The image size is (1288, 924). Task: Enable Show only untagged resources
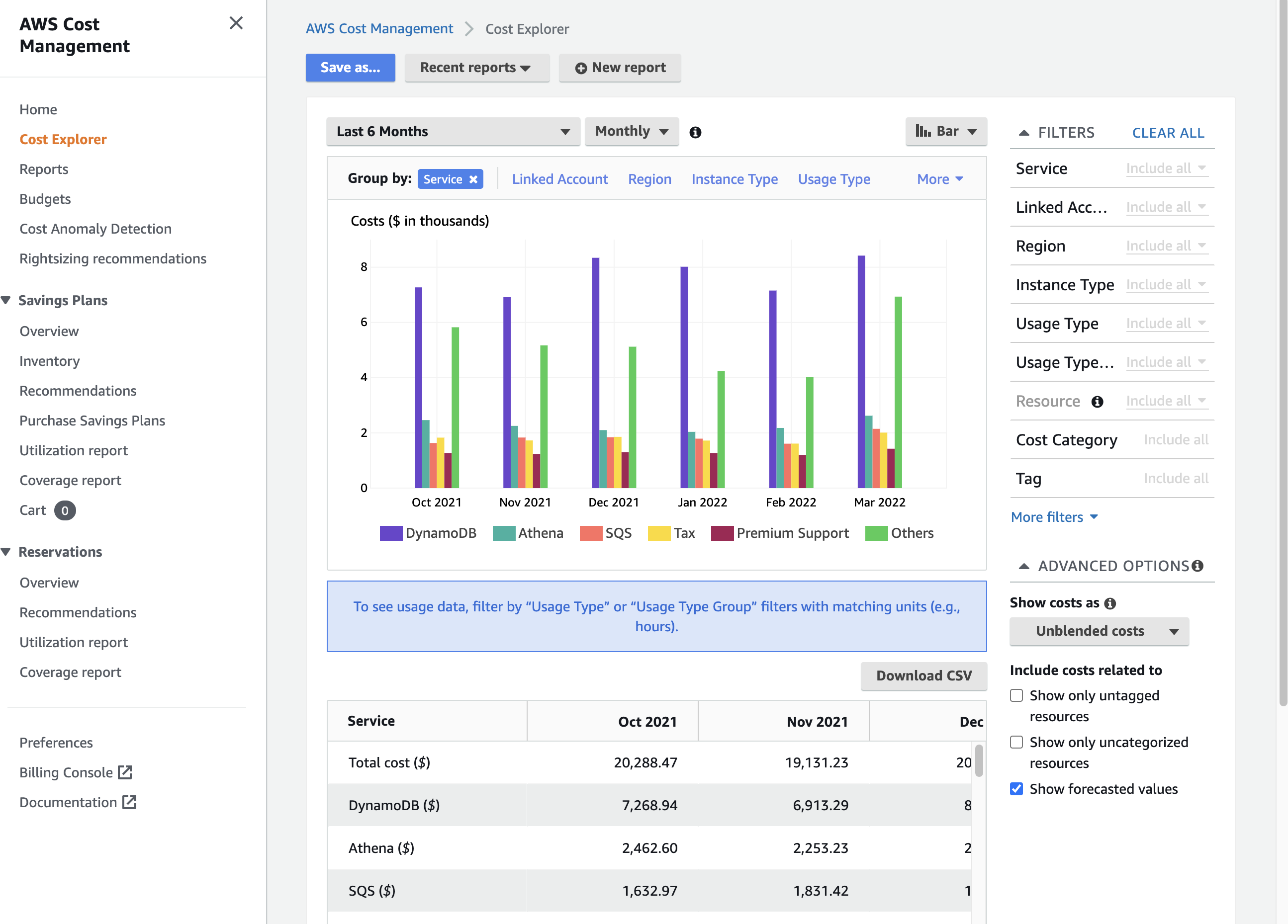(x=1016, y=695)
